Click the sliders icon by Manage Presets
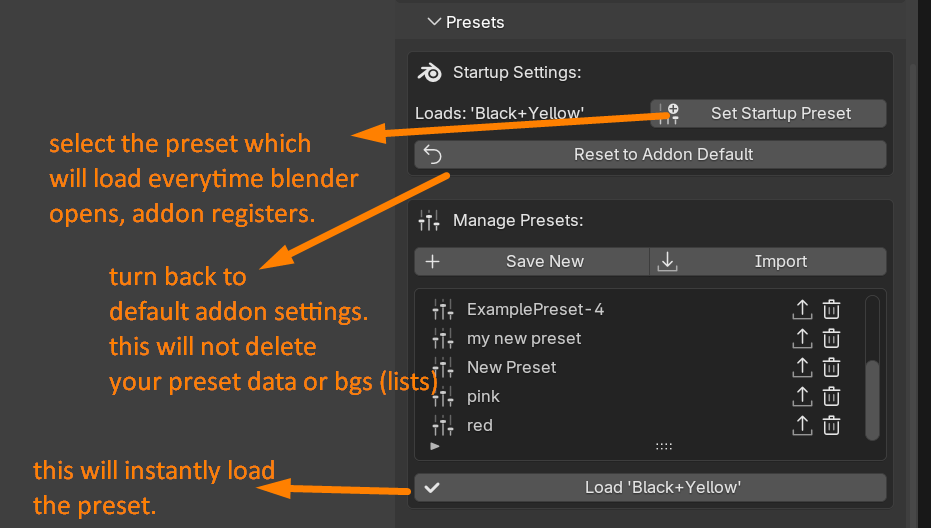 tap(429, 220)
